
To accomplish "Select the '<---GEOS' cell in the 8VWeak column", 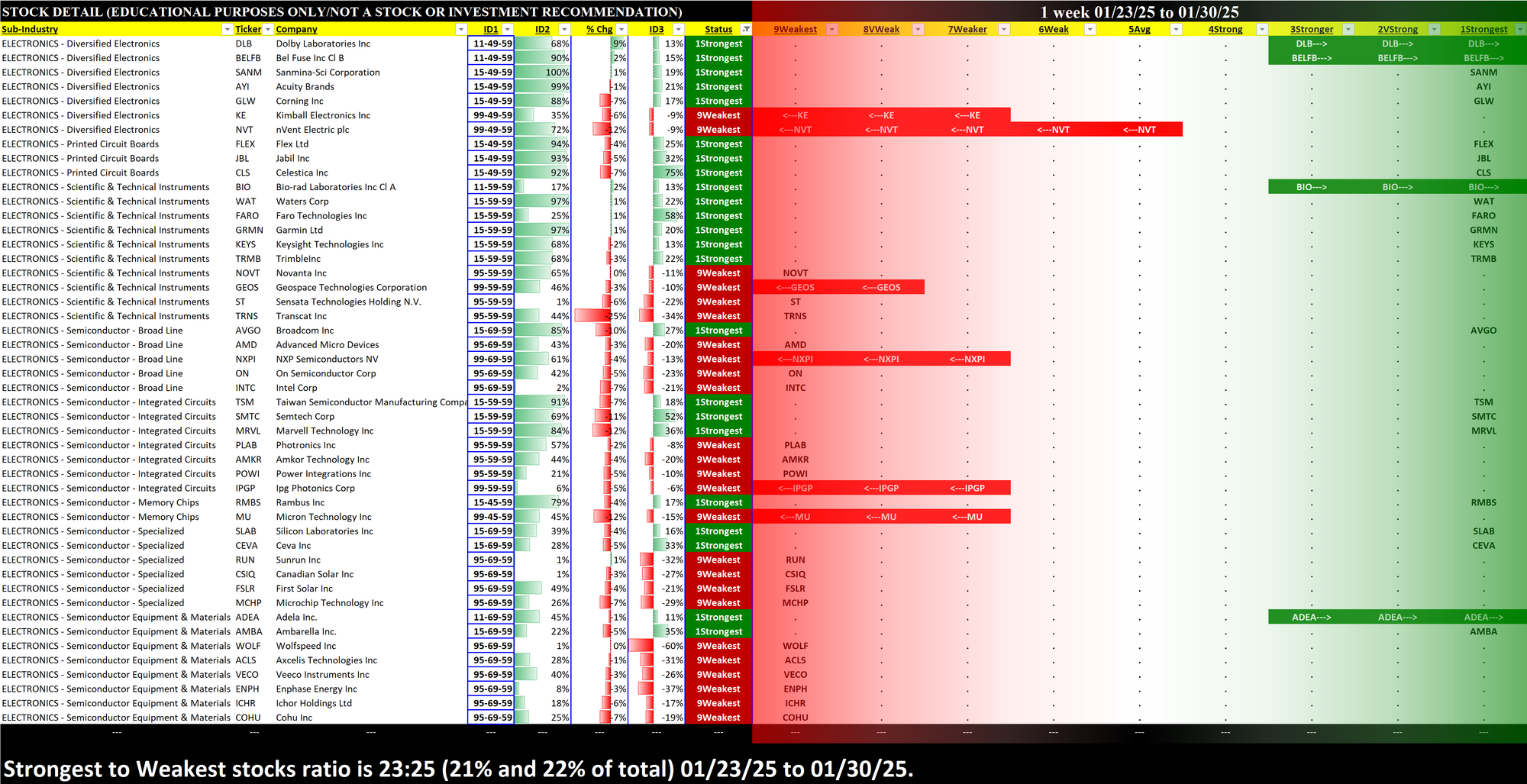I will tap(881, 288).
